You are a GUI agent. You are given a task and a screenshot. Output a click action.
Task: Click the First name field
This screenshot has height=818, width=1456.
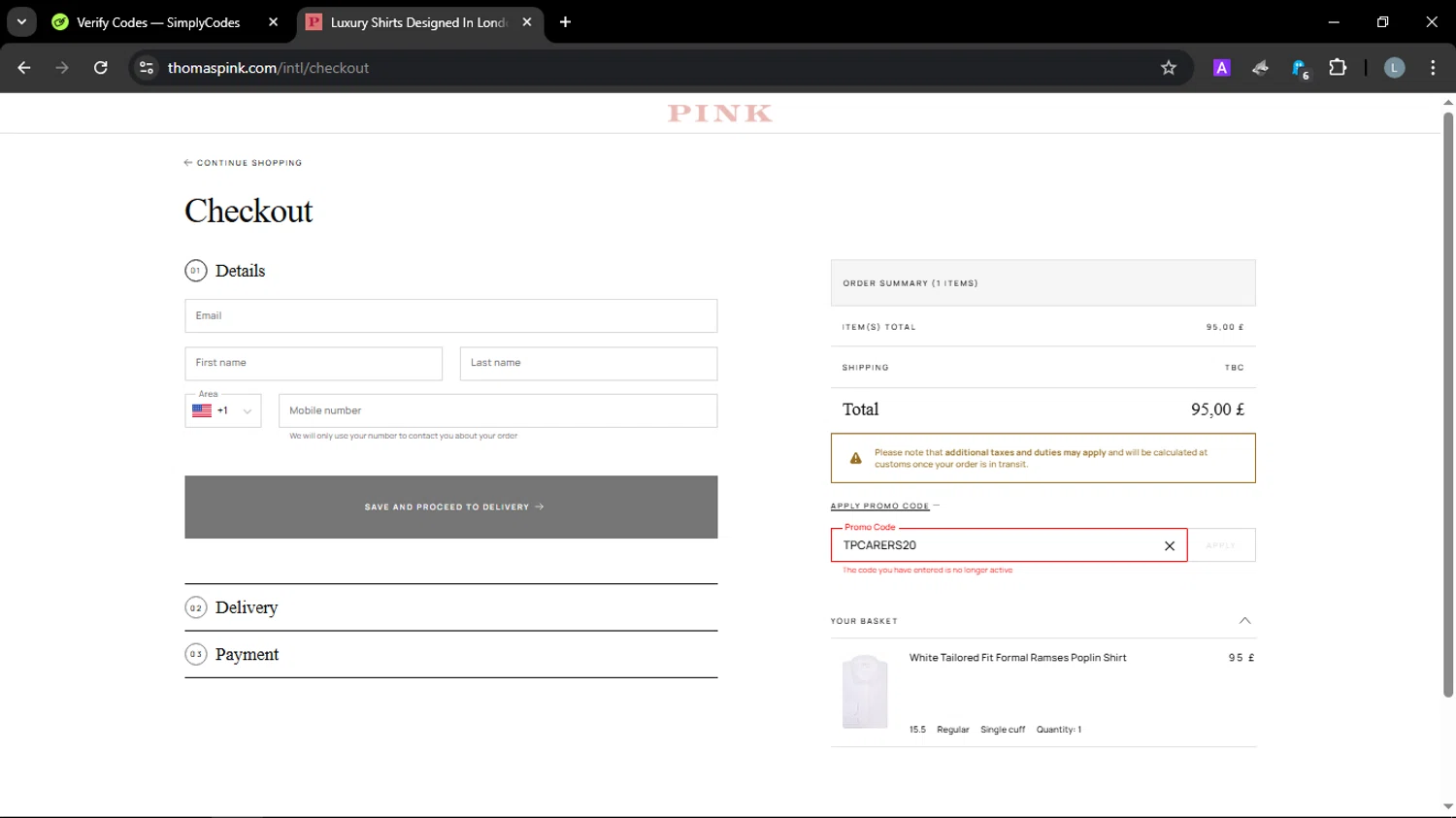click(314, 363)
